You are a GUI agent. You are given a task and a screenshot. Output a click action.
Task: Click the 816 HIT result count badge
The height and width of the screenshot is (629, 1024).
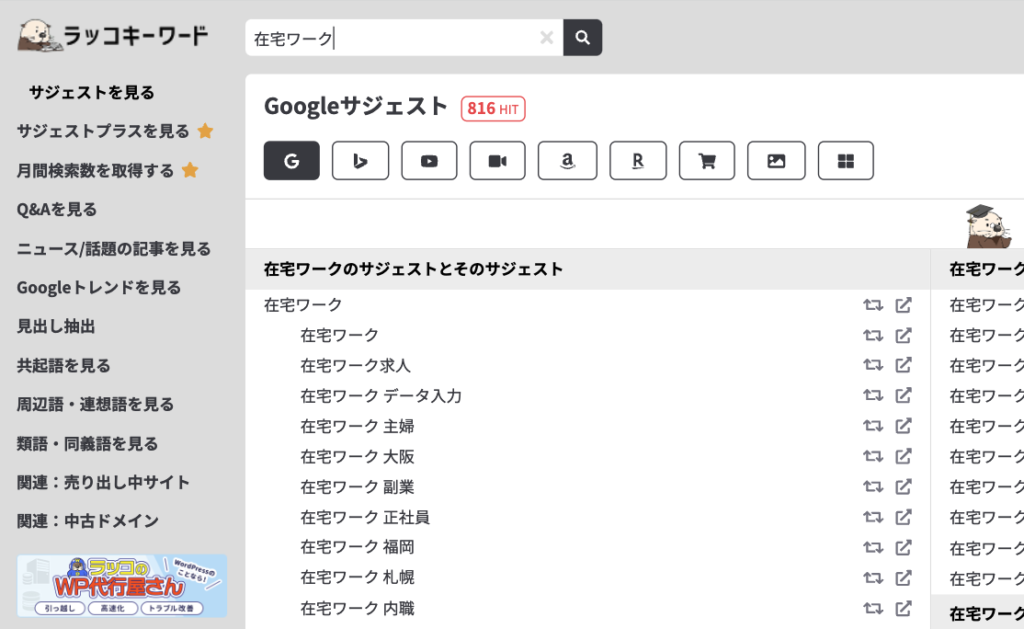coord(493,108)
